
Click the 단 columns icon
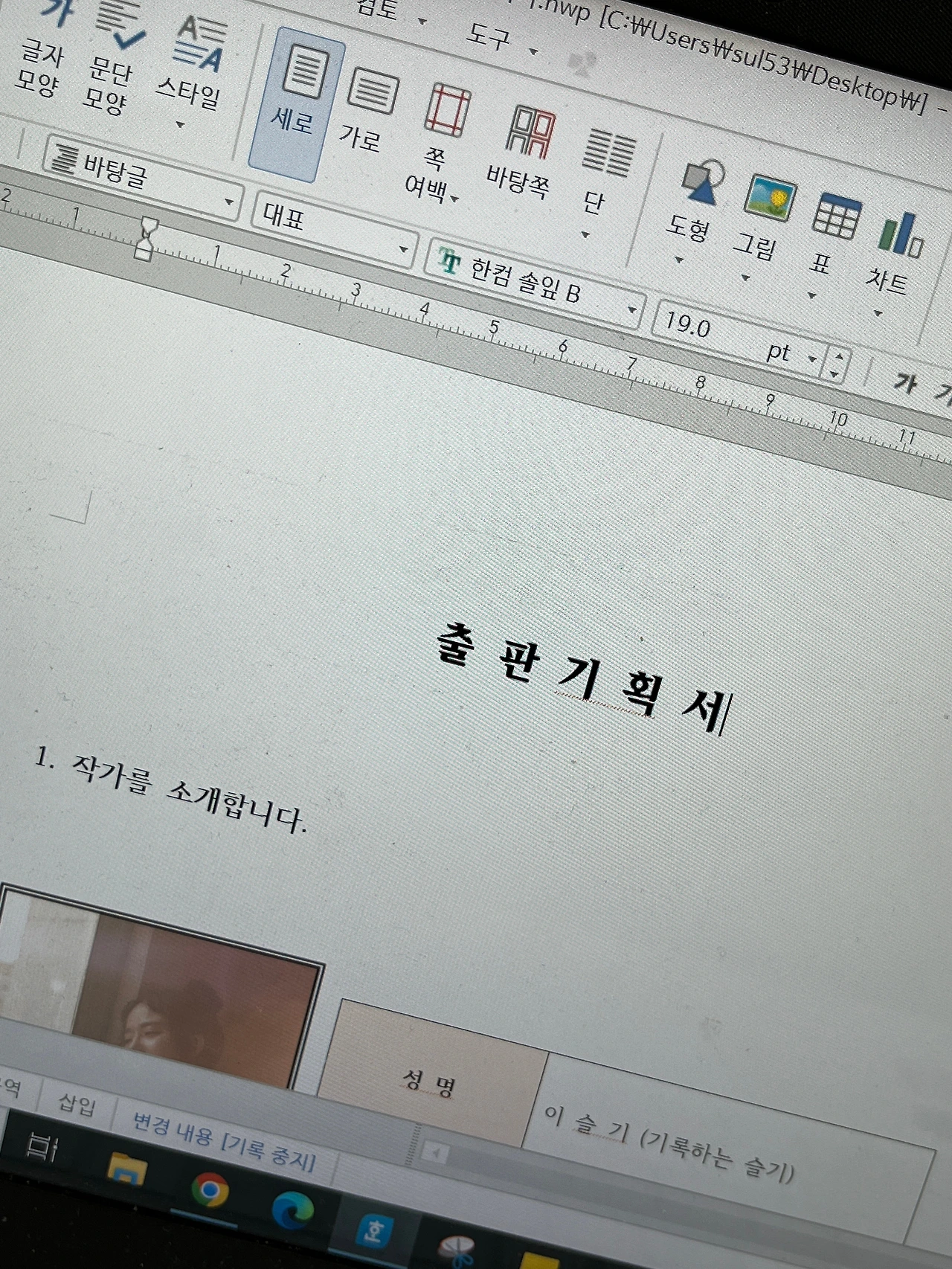(x=608, y=152)
